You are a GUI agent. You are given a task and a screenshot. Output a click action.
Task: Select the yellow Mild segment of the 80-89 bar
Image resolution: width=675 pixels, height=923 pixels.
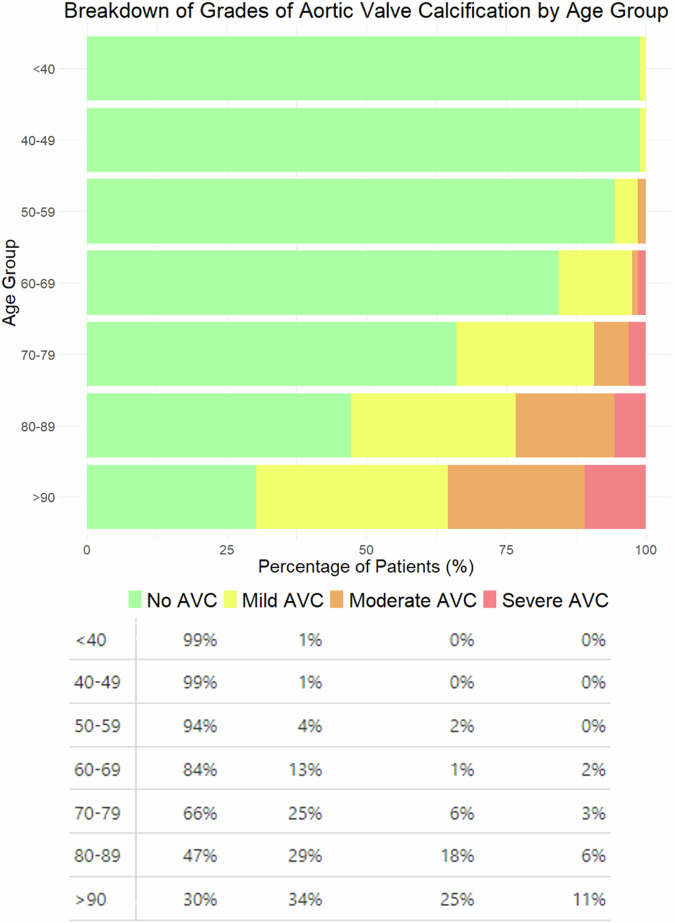point(433,426)
